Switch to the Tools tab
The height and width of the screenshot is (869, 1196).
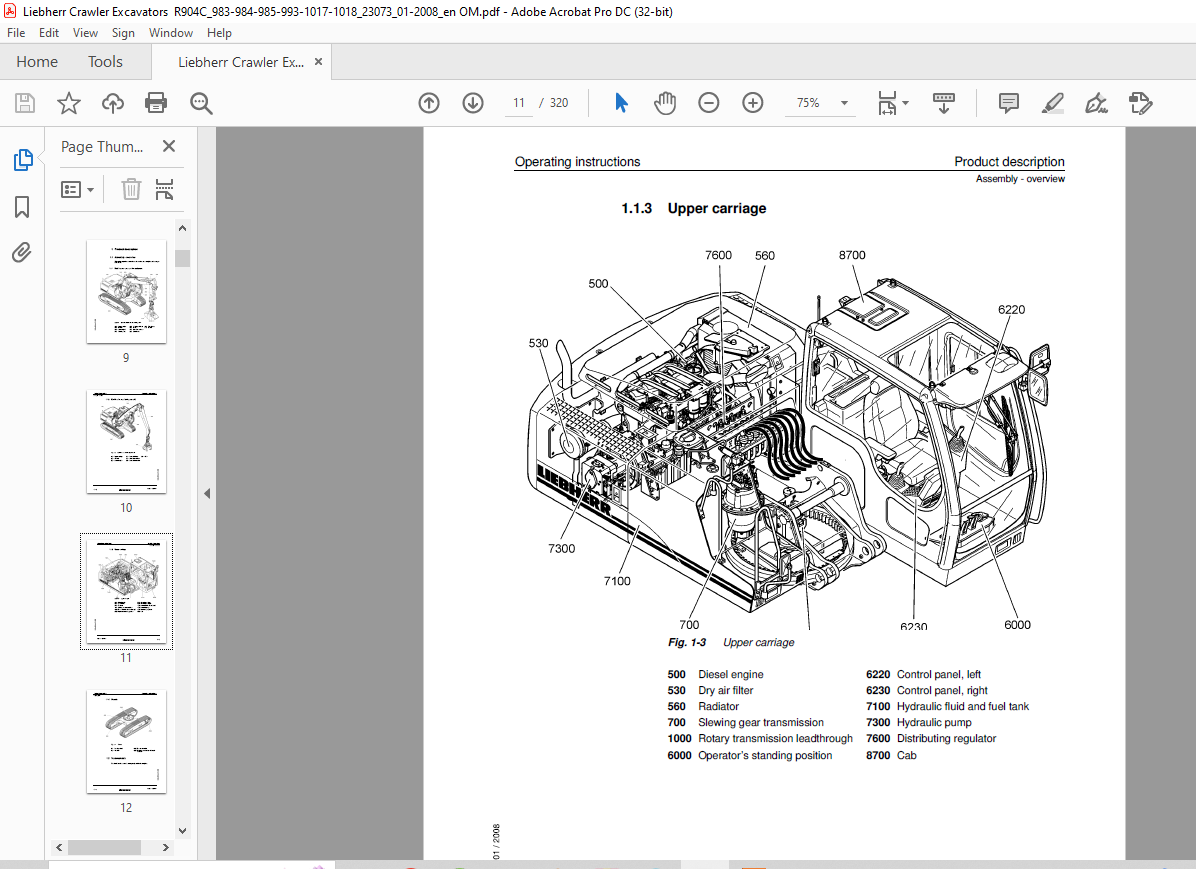(105, 62)
